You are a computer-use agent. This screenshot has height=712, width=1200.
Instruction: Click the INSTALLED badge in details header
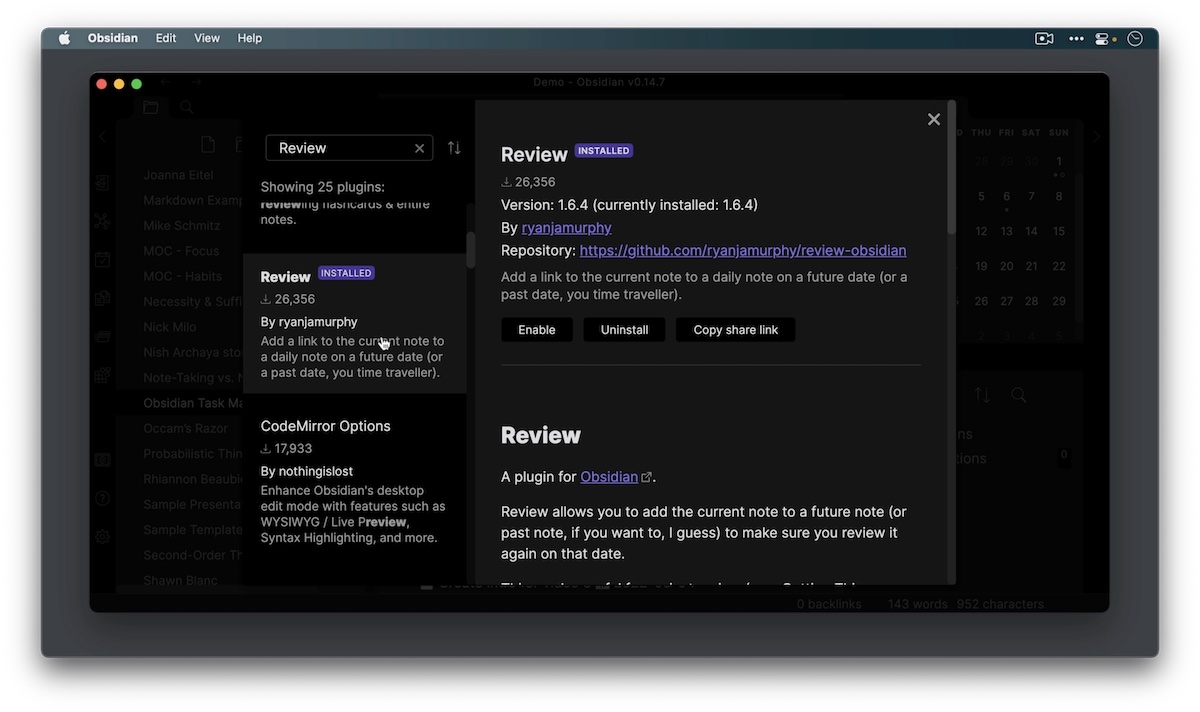(x=604, y=151)
